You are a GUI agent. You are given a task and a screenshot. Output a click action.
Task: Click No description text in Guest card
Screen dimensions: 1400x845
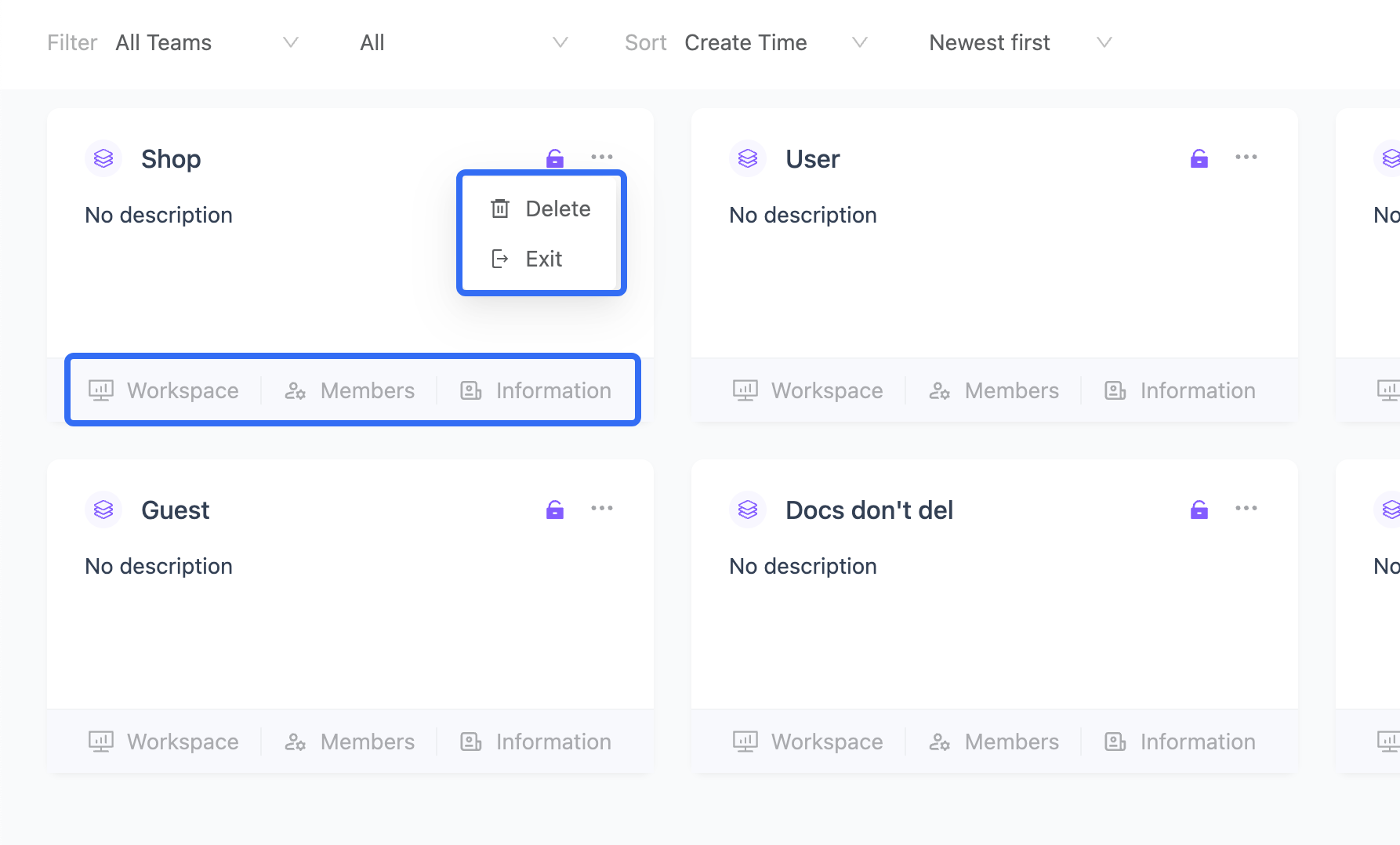pos(158,566)
